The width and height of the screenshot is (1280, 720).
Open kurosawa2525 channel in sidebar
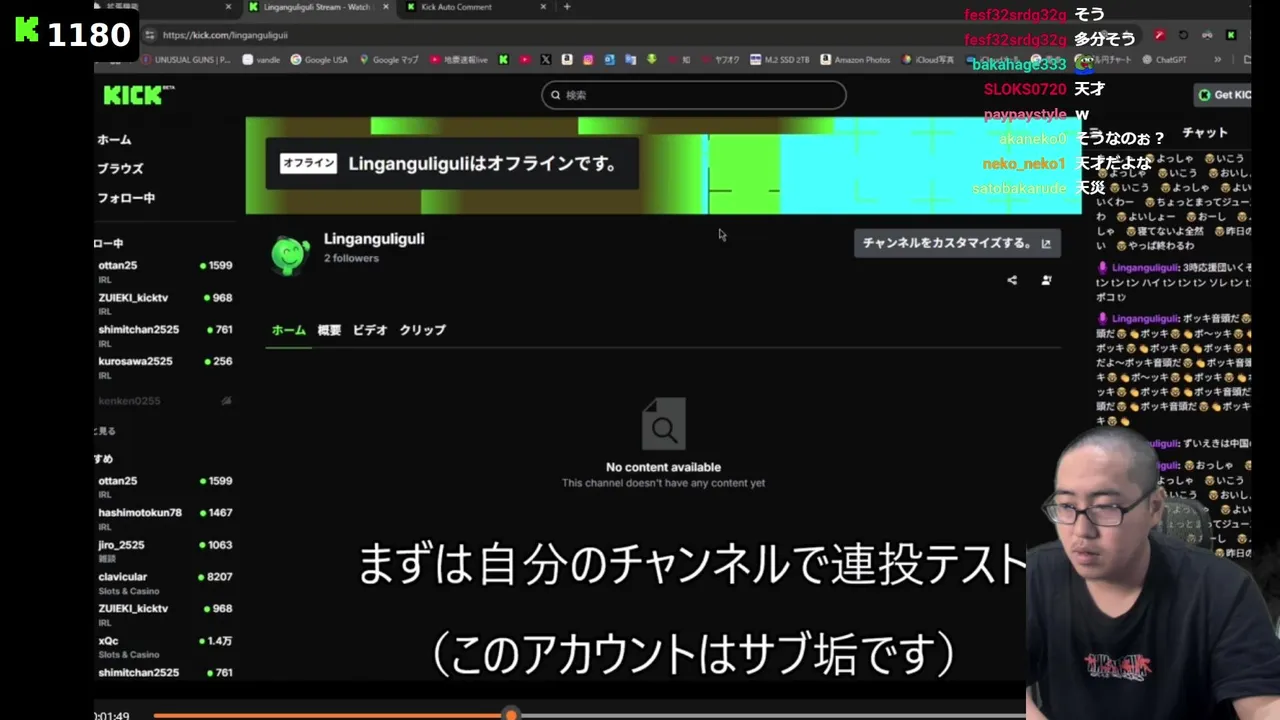(165, 367)
